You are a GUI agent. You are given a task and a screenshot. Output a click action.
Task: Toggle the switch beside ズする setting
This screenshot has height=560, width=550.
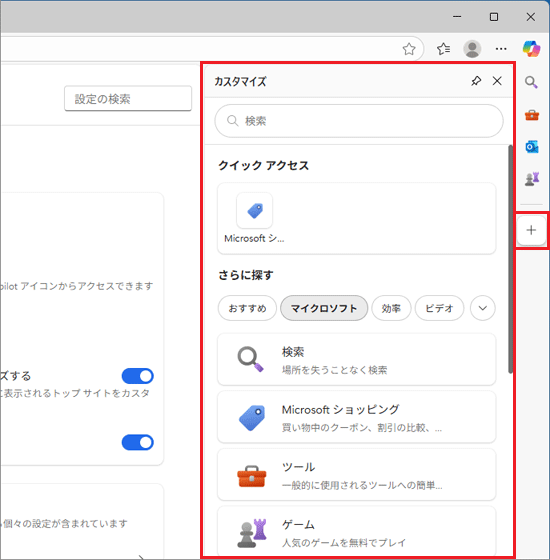click(x=138, y=376)
